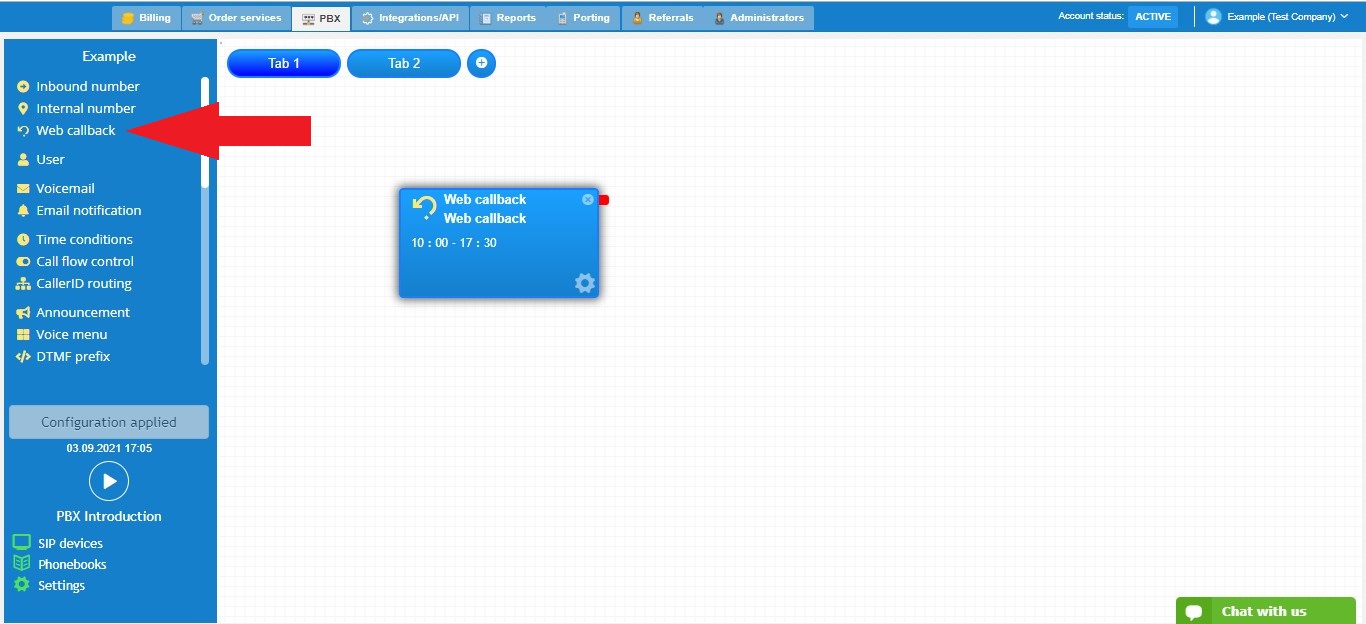Open Web callback block settings gear
This screenshot has width=1366, height=624.
(585, 283)
